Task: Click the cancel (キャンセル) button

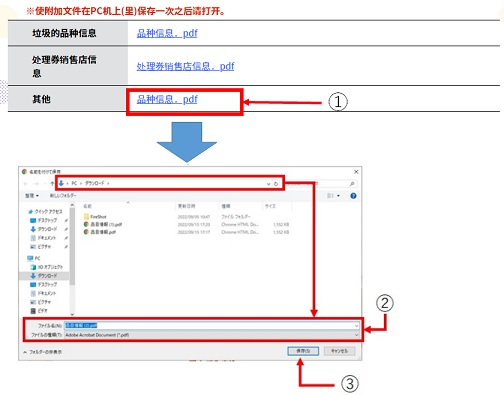Action: click(x=339, y=351)
